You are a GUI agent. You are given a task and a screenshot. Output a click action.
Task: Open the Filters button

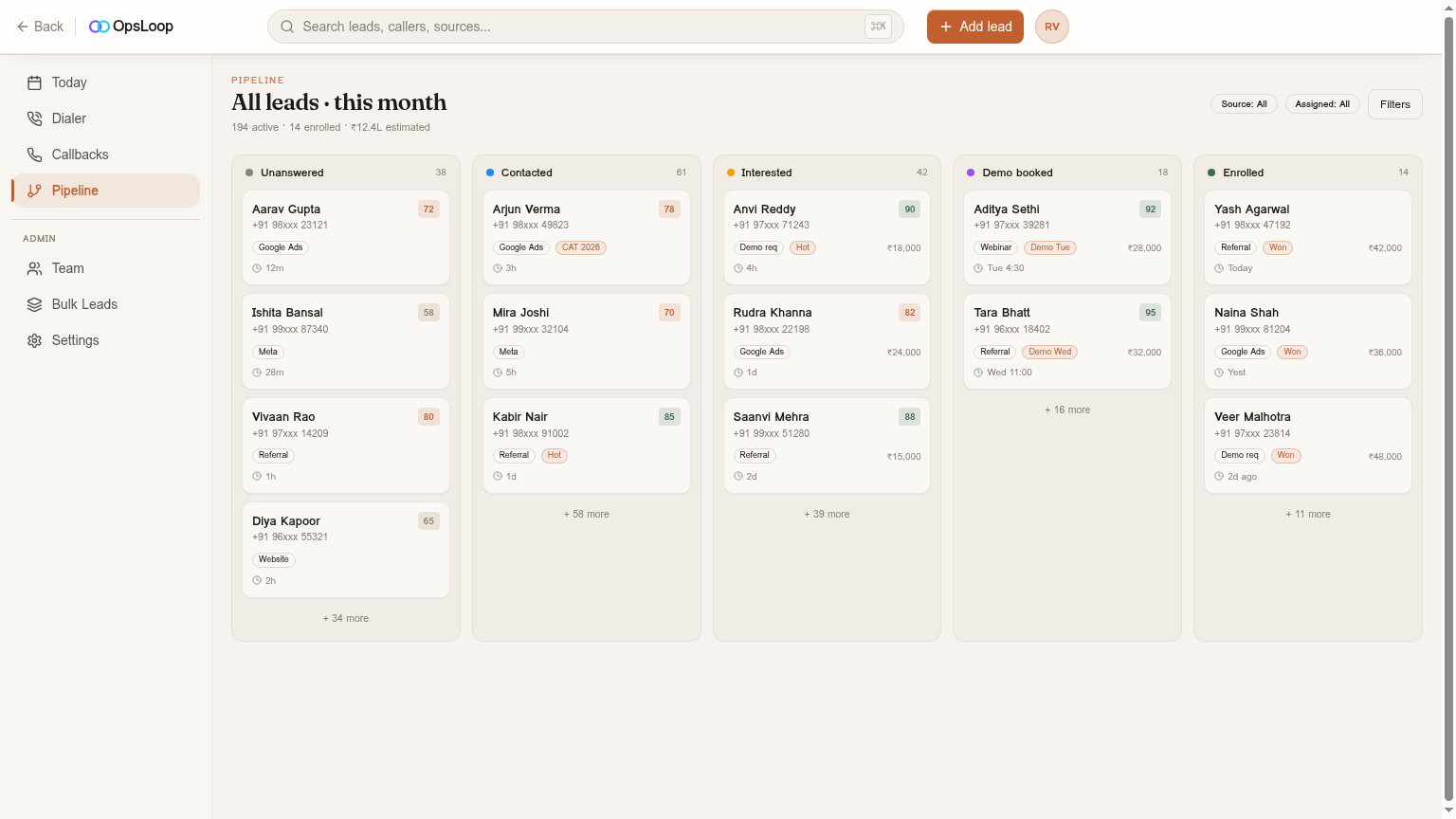(x=1395, y=104)
